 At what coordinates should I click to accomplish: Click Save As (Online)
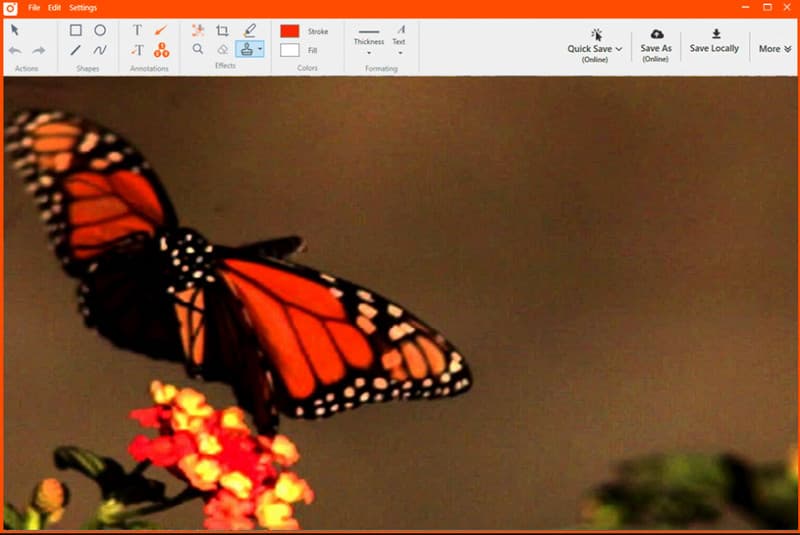(656, 46)
